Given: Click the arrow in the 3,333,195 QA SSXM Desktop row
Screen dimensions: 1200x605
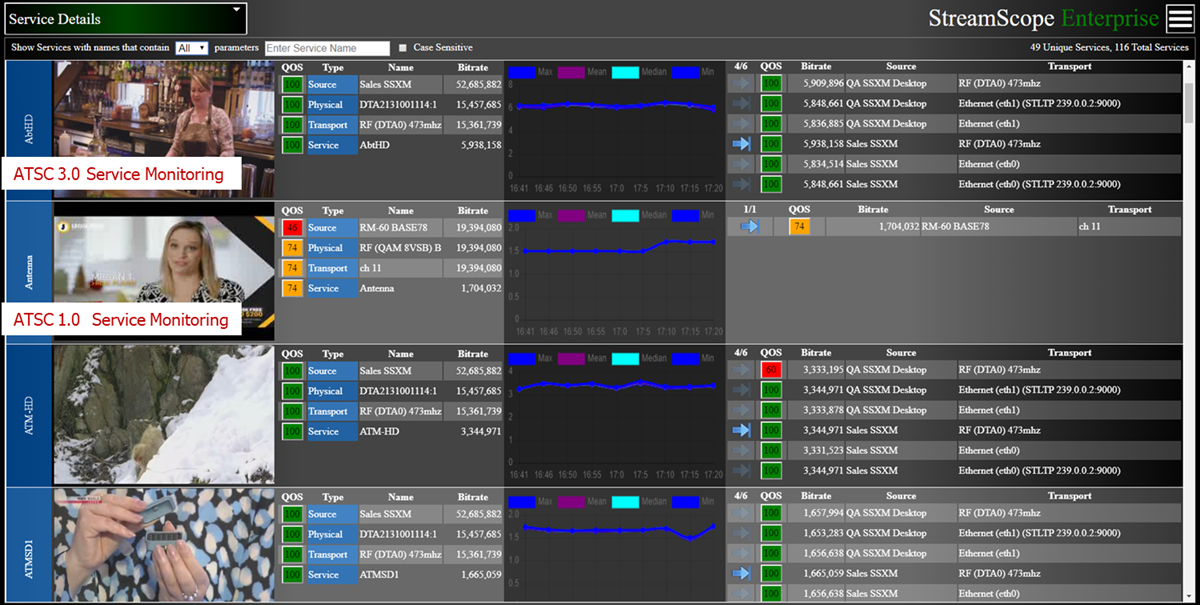Looking at the screenshot, I should point(741,370).
